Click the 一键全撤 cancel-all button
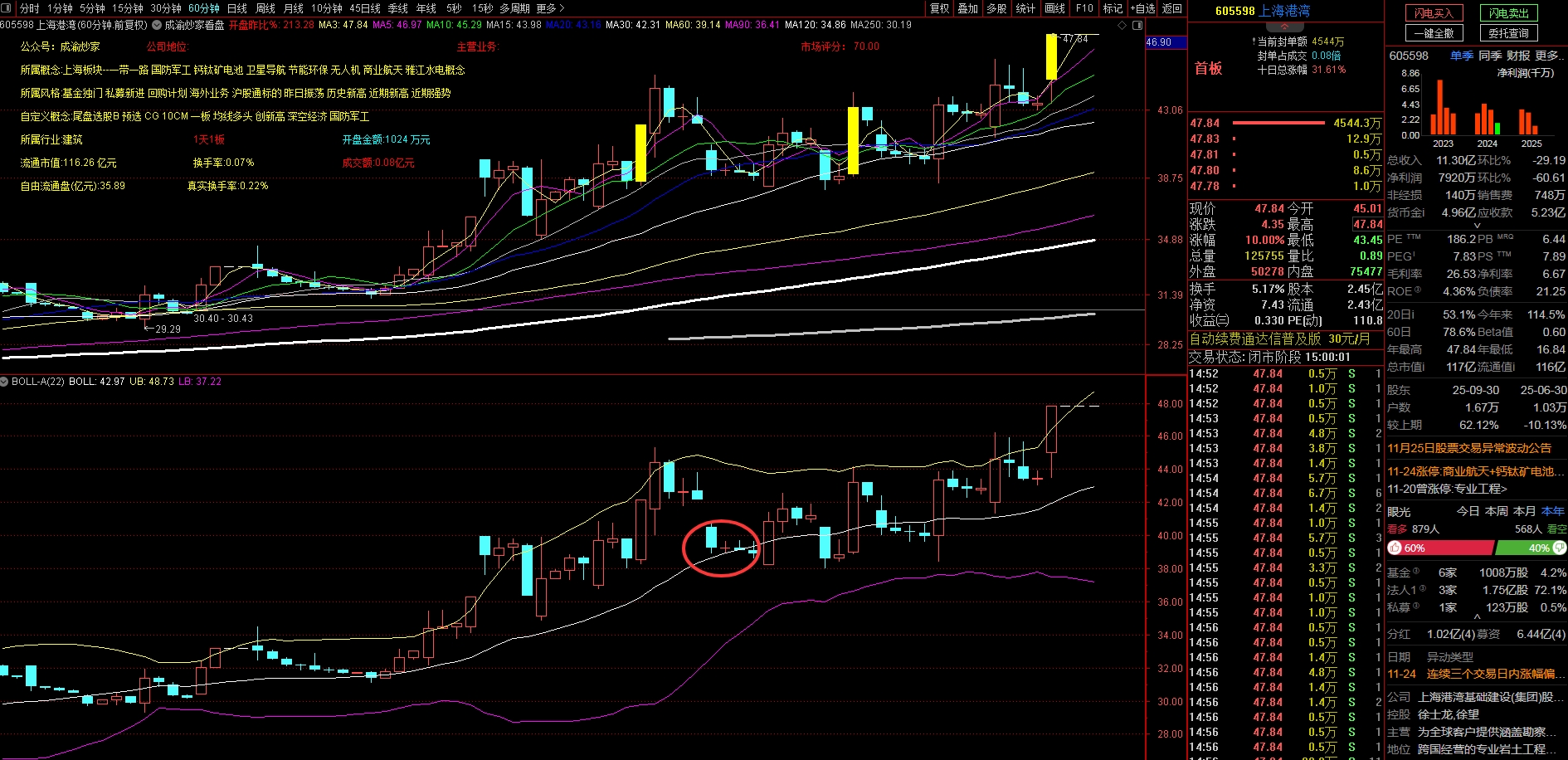The height and width of the screenshot is (760, 1568). (1434, 33)
